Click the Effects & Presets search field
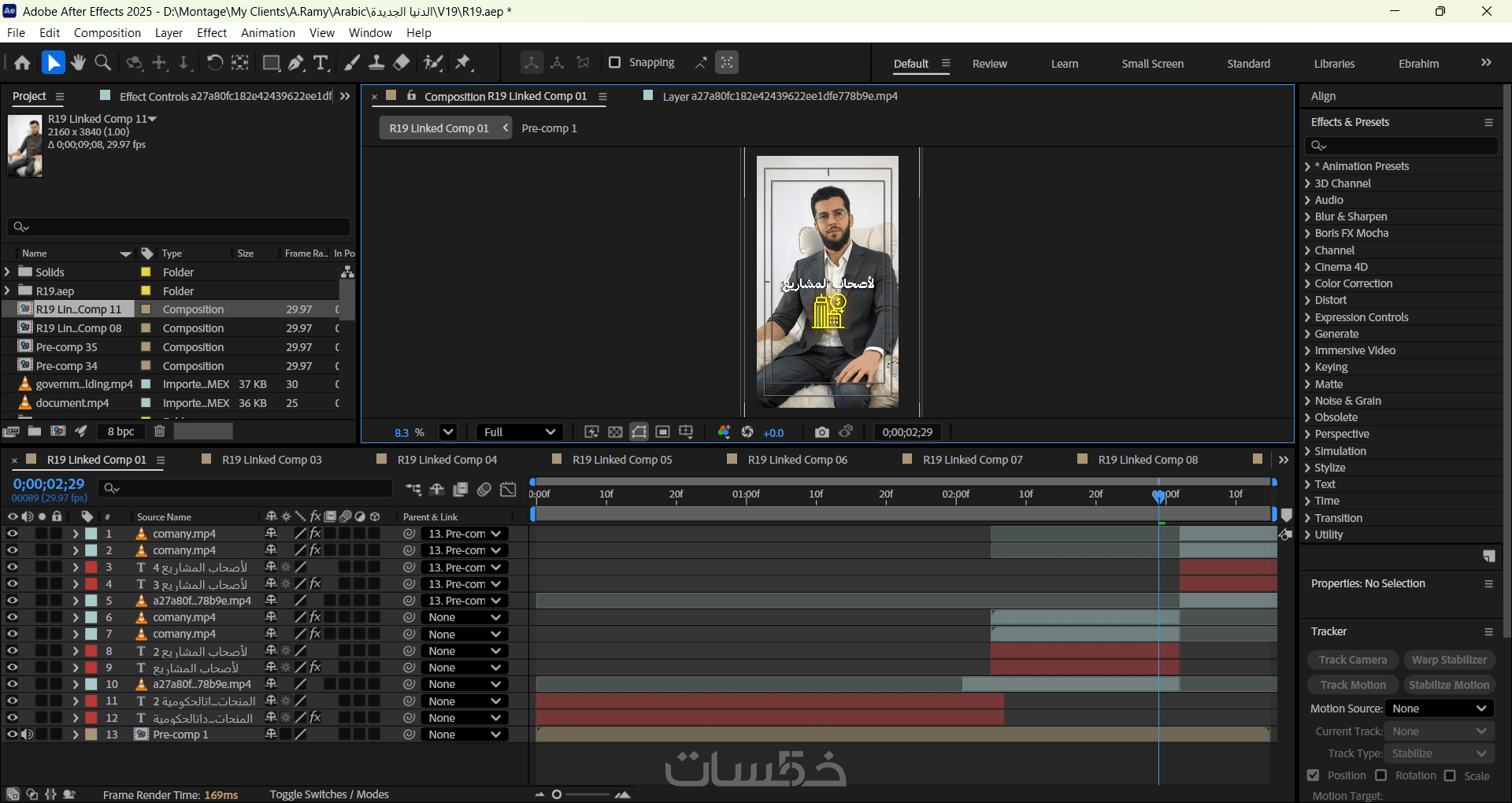This screenshot has height=803, width=1512. (x=1402, y=146)
